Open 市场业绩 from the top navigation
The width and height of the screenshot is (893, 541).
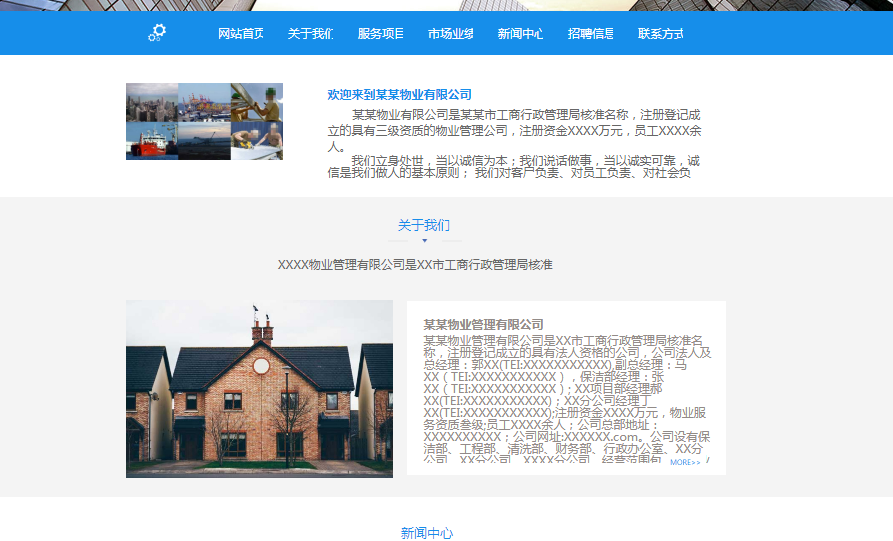[x=451, y=34]
